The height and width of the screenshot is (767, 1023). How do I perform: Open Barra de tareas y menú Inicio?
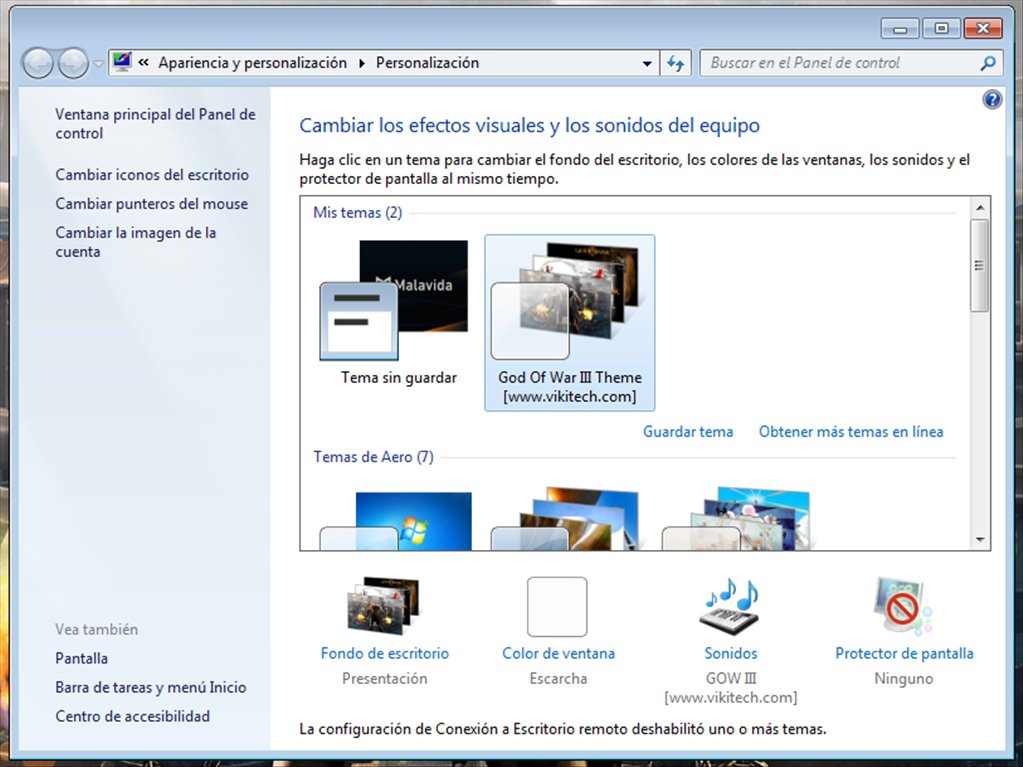point(151,687)
